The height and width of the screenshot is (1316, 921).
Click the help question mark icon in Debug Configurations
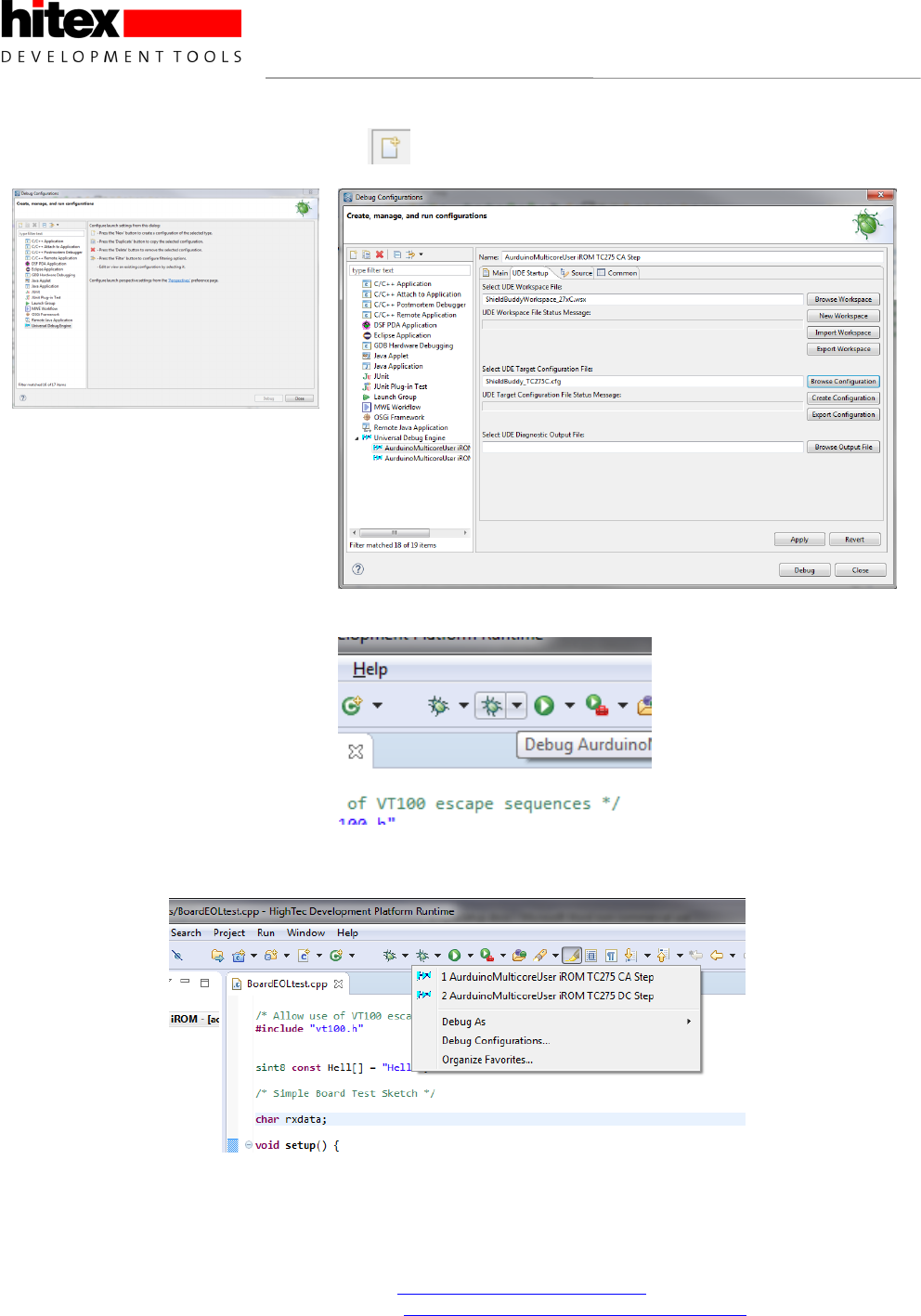357,569
